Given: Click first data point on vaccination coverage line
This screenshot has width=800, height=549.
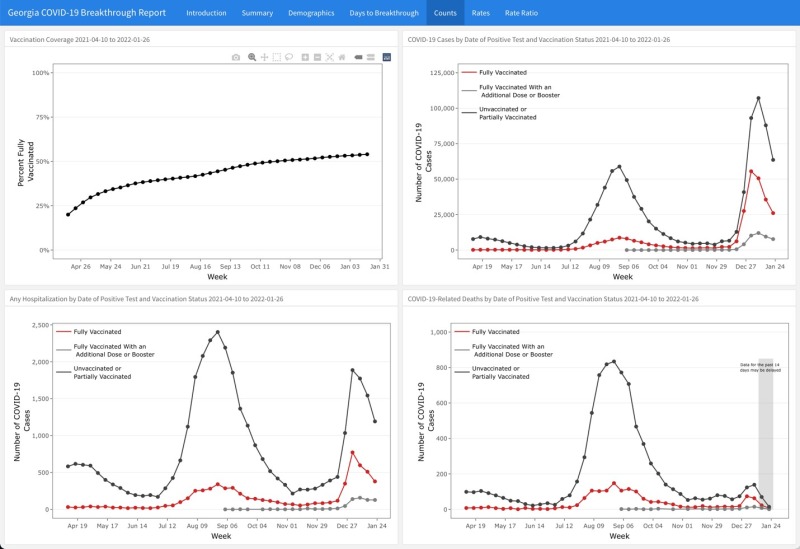Looking at the screenshot, I should 68,214.
